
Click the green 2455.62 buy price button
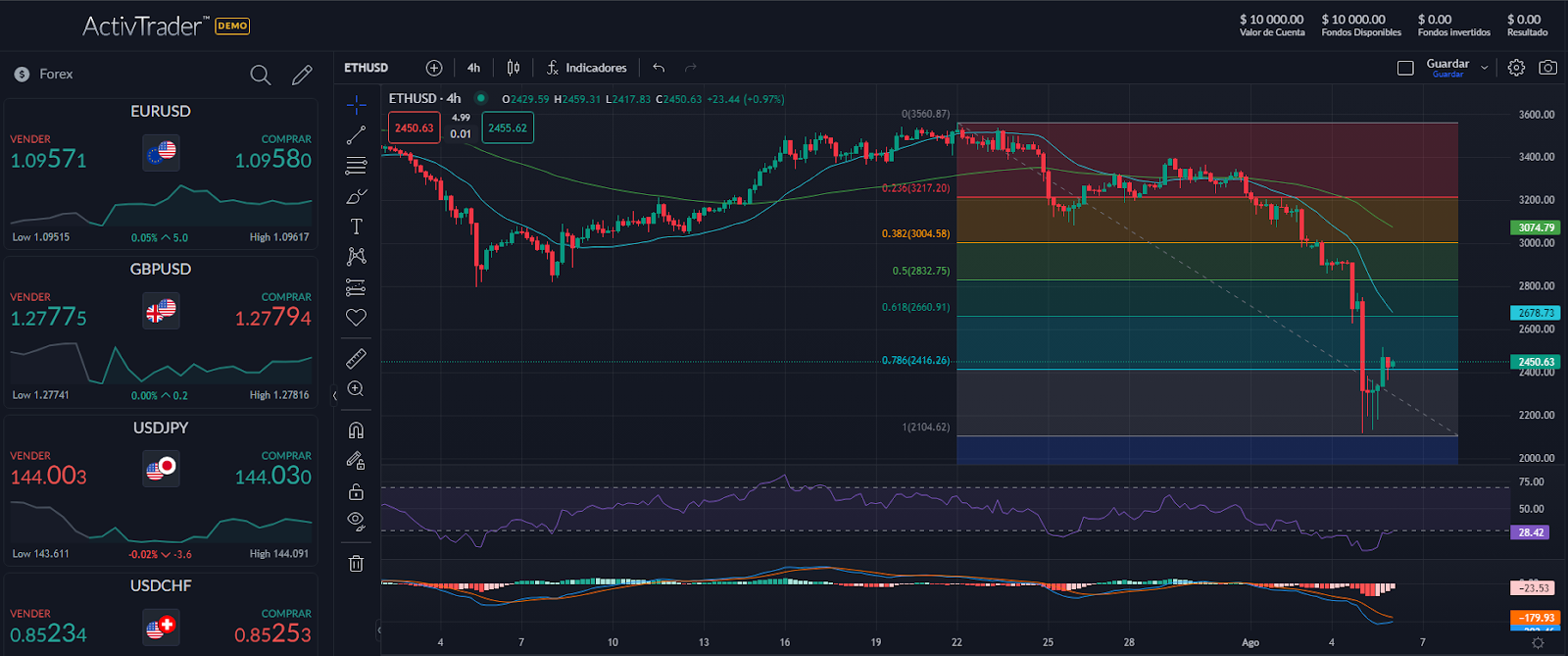tap(508, 128)
